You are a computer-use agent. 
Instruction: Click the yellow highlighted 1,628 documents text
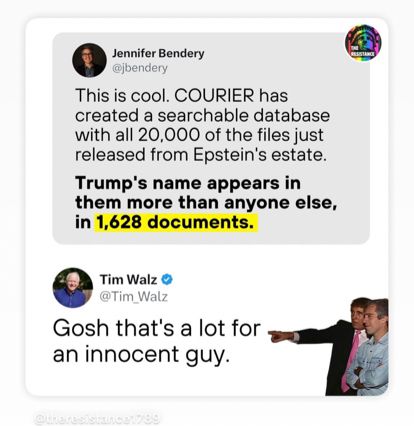pos(177,222)
